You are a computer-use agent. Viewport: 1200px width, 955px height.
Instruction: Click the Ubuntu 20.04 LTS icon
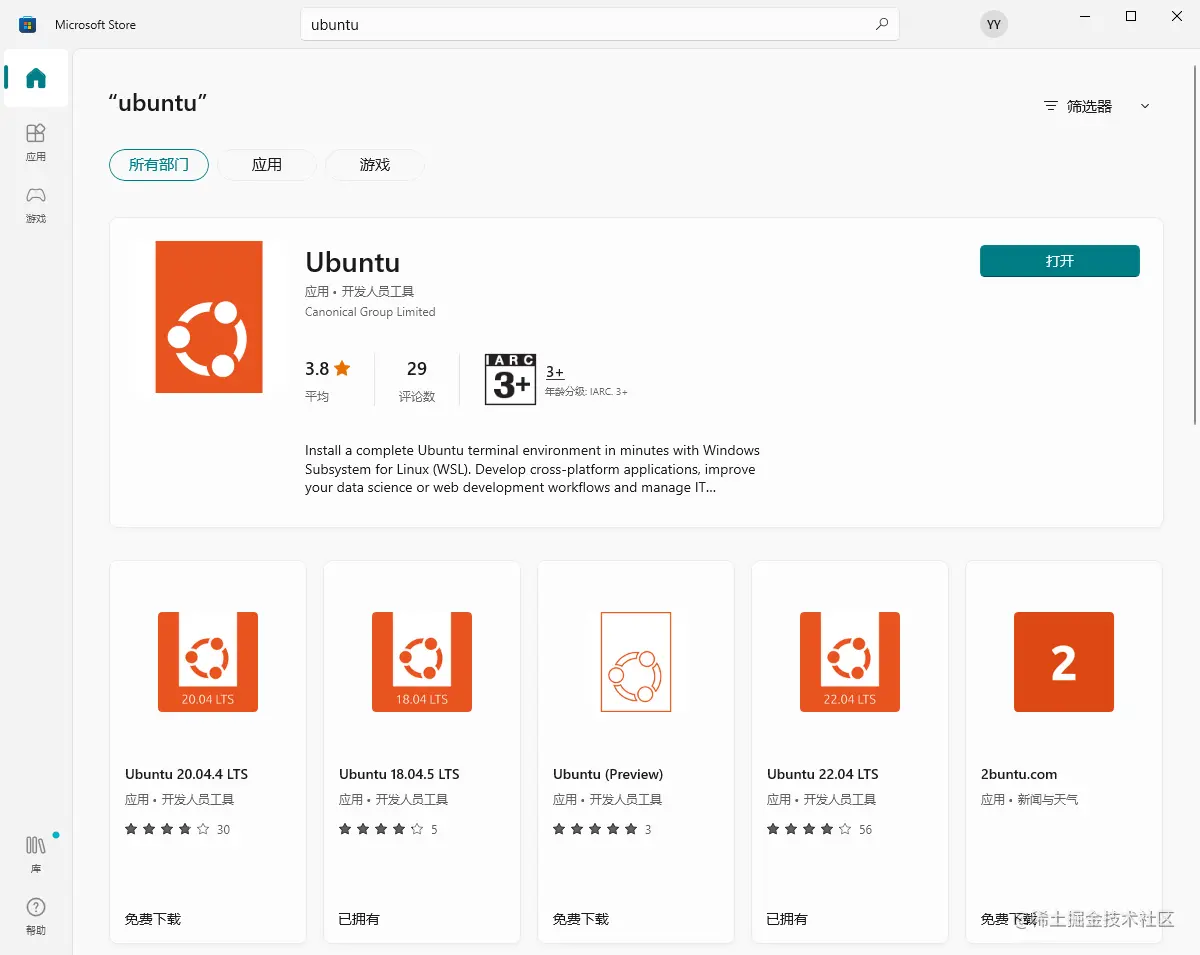pyautogui.click(x=208, y=662)
